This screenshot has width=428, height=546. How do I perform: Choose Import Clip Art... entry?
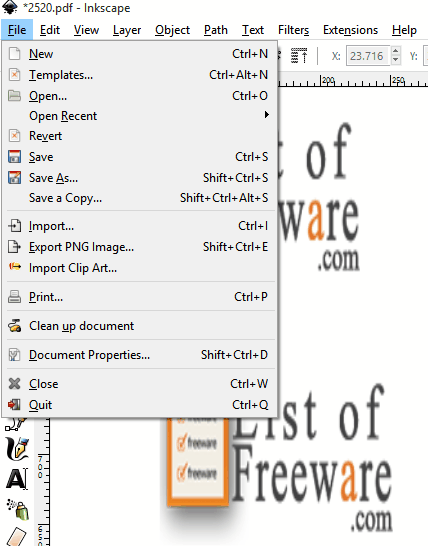(140, 268)
